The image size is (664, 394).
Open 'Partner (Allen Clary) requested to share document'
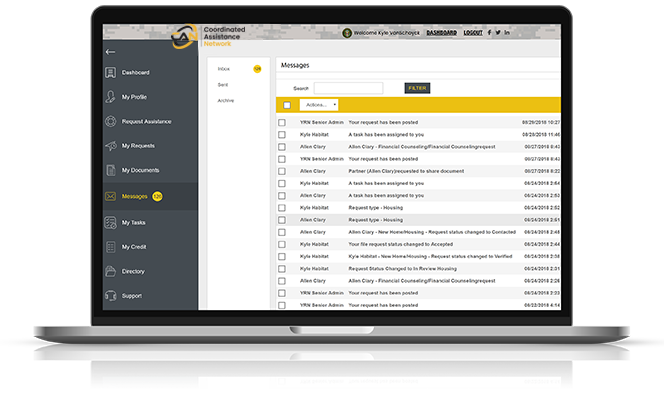(x=406, y=171)
